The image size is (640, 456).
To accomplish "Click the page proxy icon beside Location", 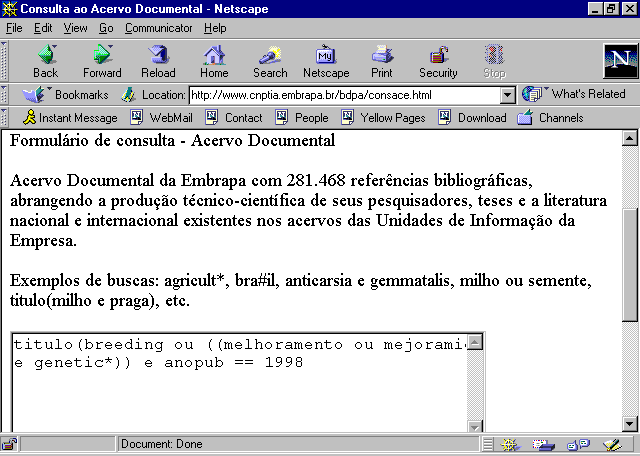I will 129,95.
